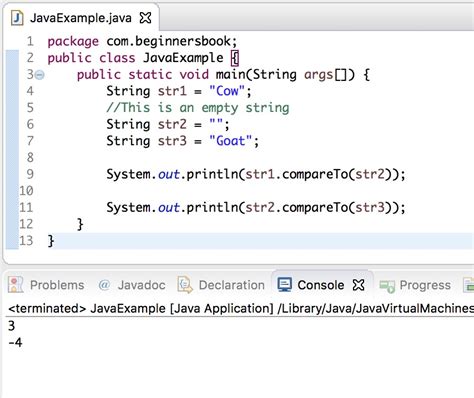The width and height of the screenshot is (474, 398).
Task: Click the package keyword on line 1
Action: click(73, 42)
